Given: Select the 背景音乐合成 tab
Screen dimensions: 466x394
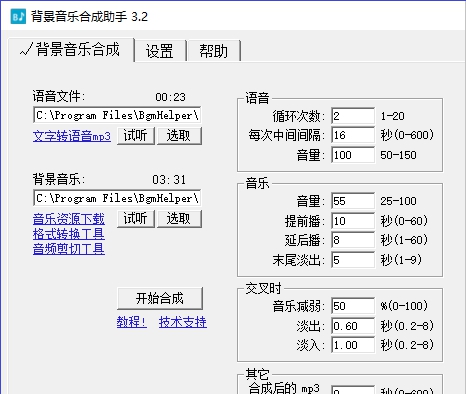Looking at the screenshot, I should click(x=71, y=49).
